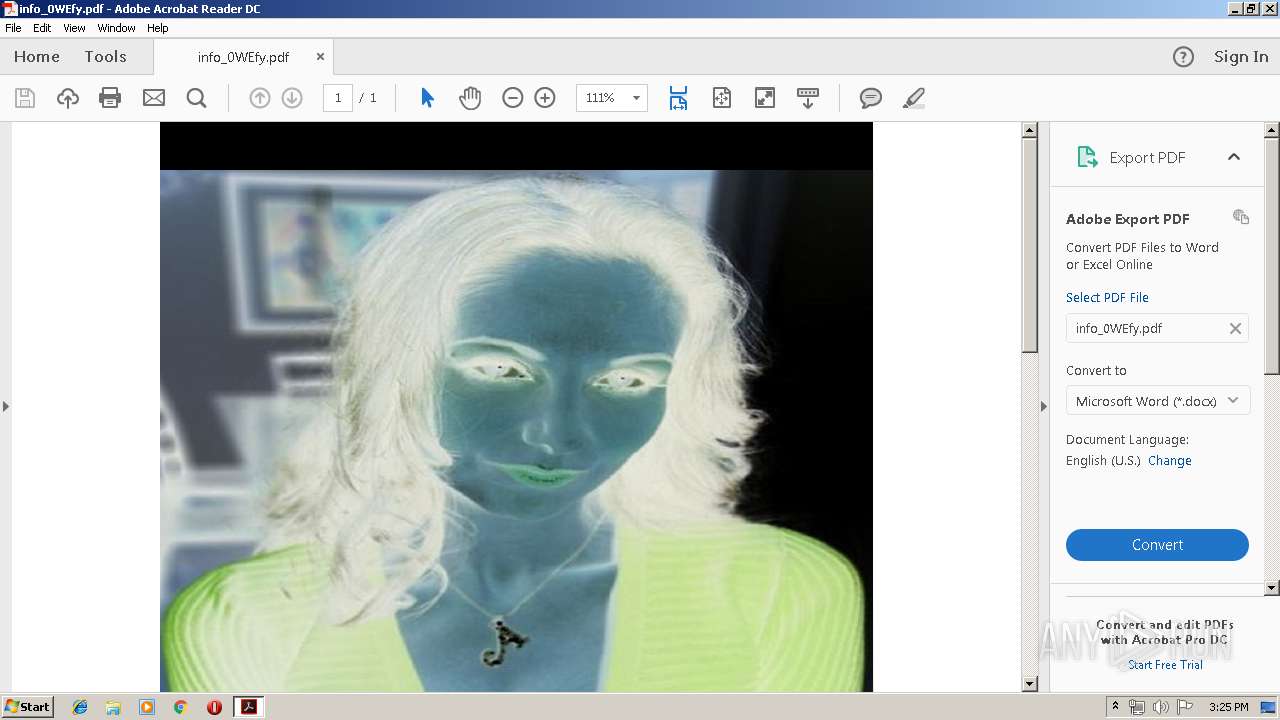Open File Explorer folder in taskbar
Image resolution: width=1280 pixels, height=720 pixels.
(113, 707)
